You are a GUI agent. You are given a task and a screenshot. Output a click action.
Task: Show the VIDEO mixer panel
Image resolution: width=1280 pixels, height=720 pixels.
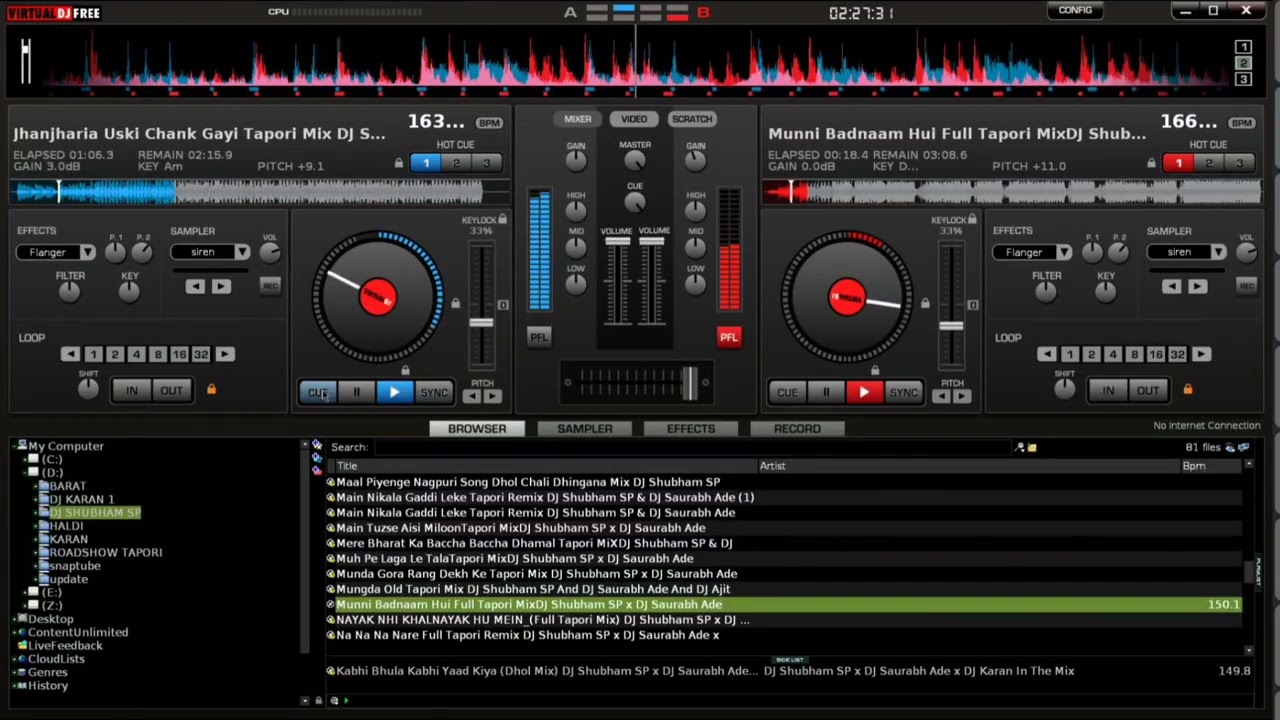(x=634, y=119)
